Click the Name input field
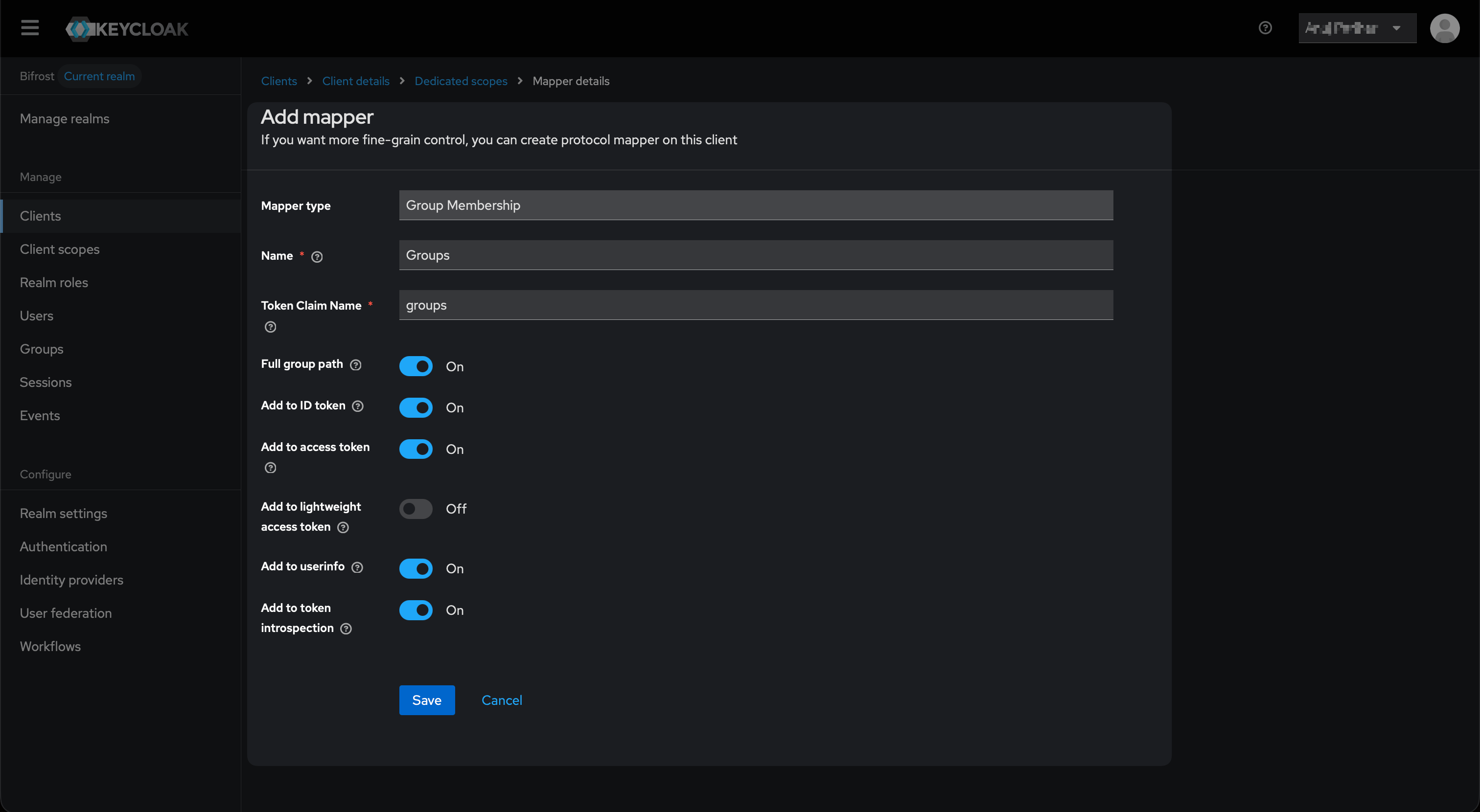1480x812 pixels. tap(756, 255)
